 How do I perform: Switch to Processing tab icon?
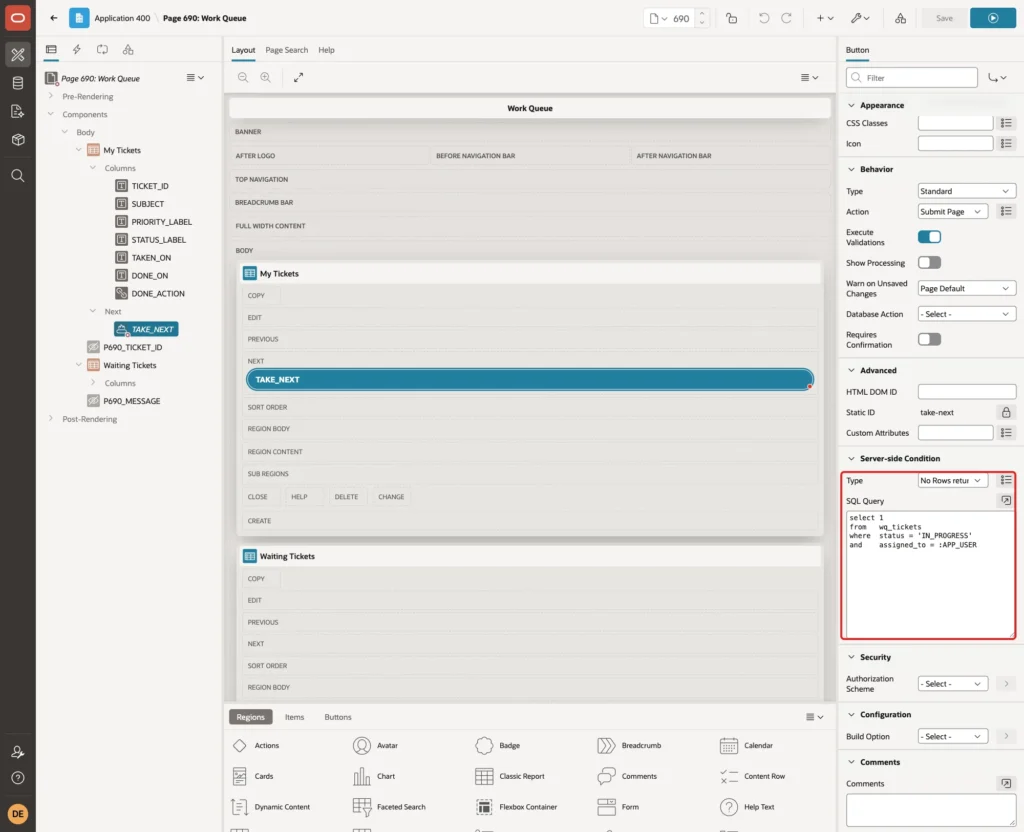103,50
